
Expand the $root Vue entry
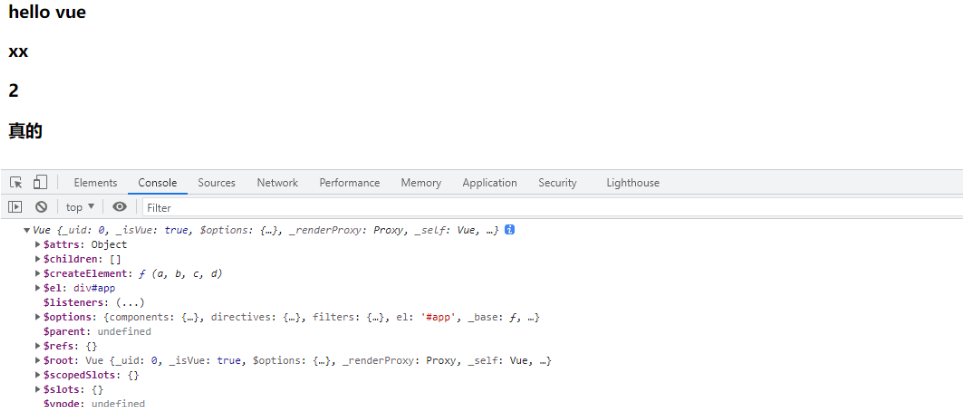(38, 360)
